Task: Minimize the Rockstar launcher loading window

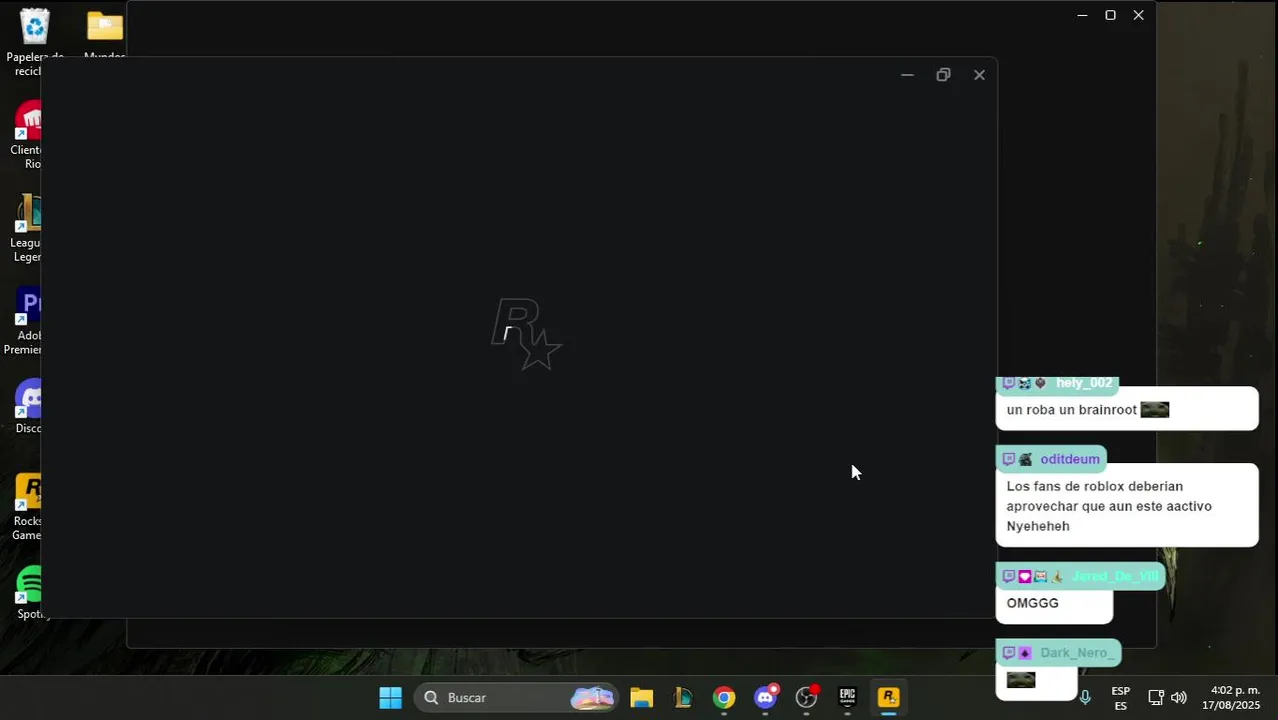Action: coord(907,75)
